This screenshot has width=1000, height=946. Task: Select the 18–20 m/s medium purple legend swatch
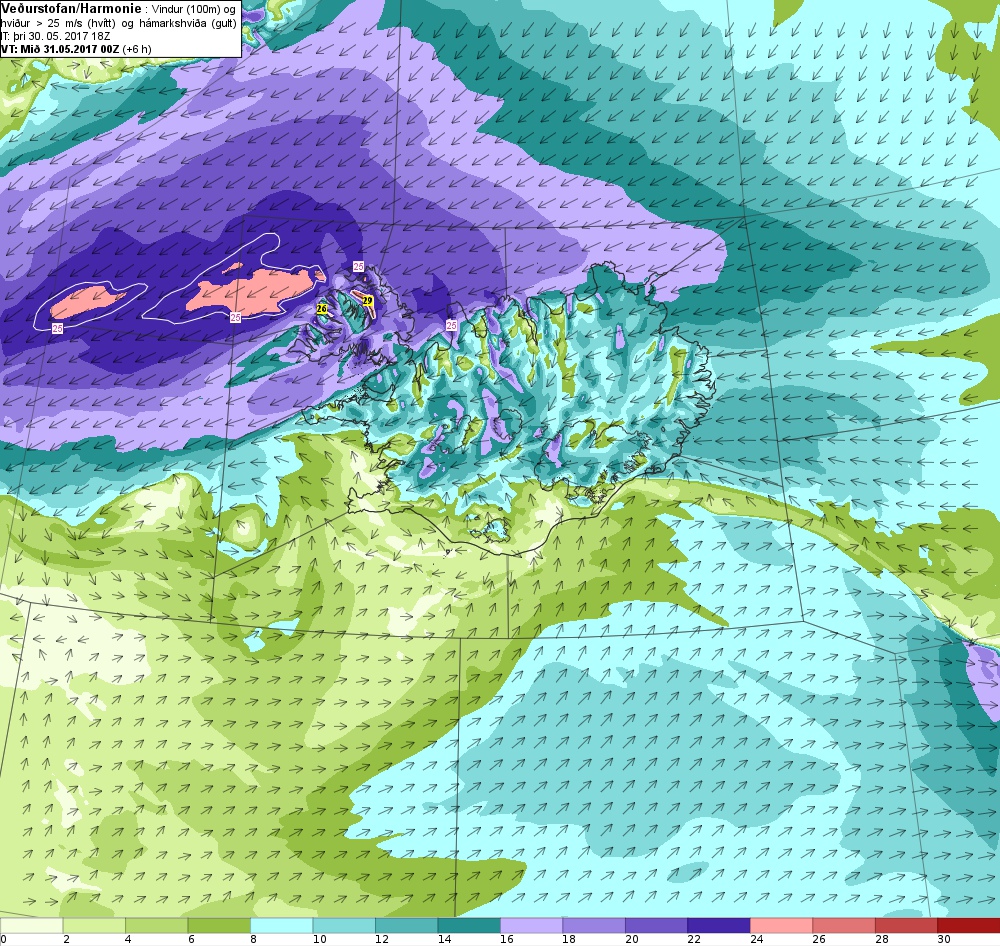click(x=594, y=926)
